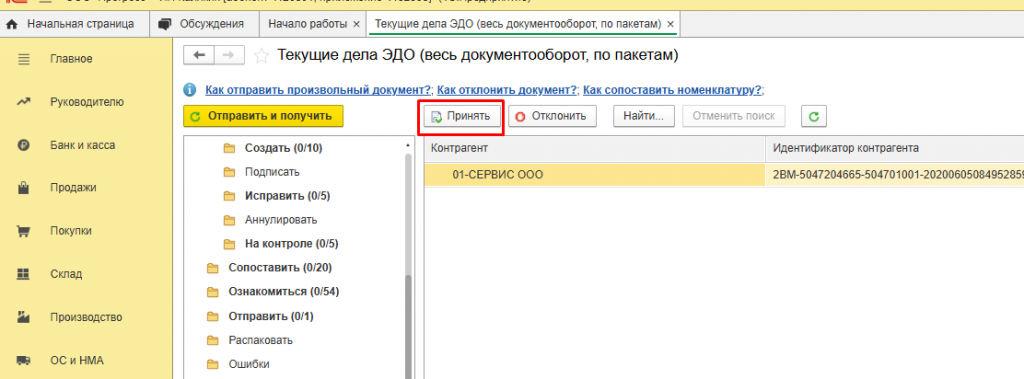Viewport: 1024px width, 379px height.
Task: Select the На контроле (0/5) folder
Action: pos(291,244)
